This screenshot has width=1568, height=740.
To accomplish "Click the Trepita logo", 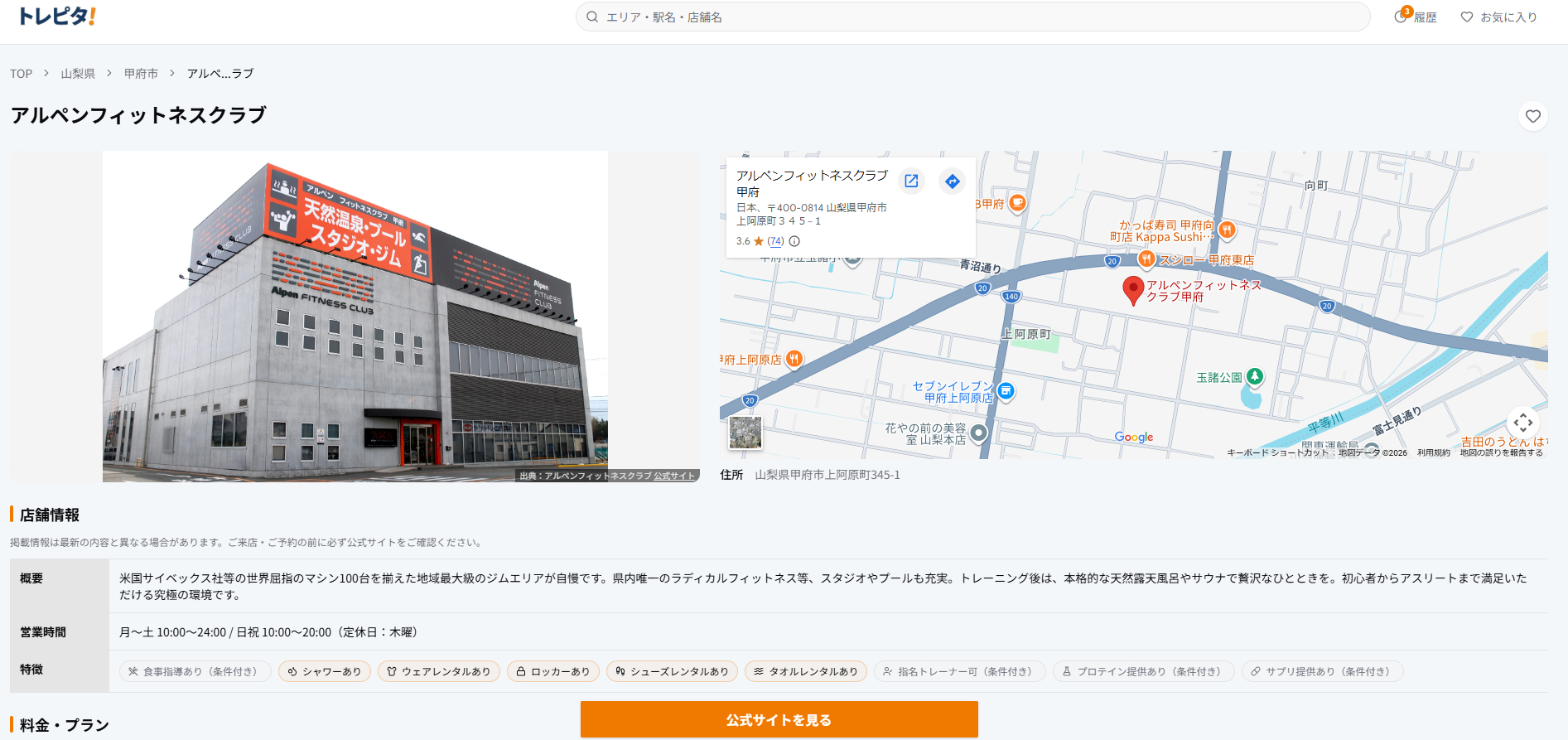I will pos(57,17).
